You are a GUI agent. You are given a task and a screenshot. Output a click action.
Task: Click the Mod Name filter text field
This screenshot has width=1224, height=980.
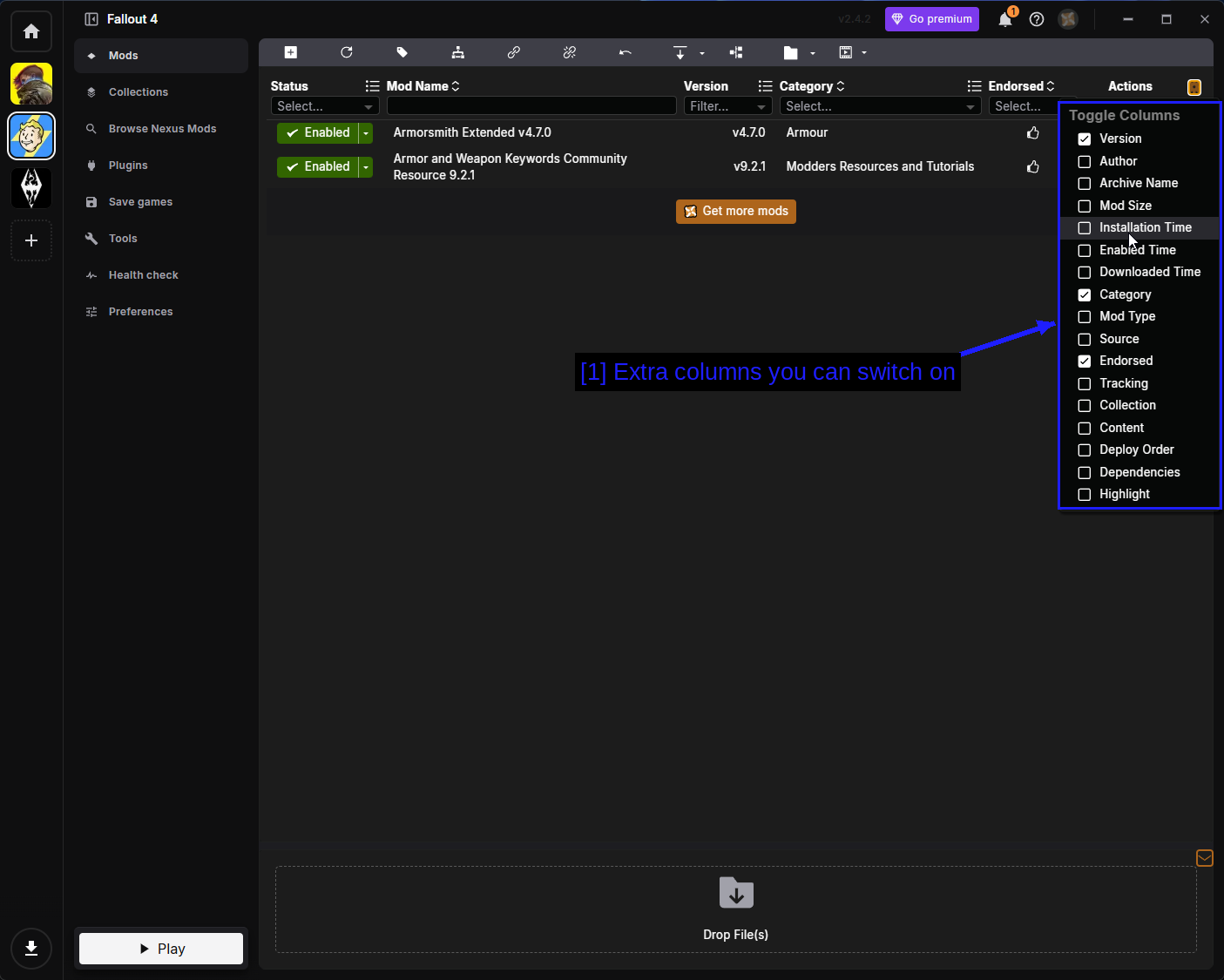click(x=531, y=105)
